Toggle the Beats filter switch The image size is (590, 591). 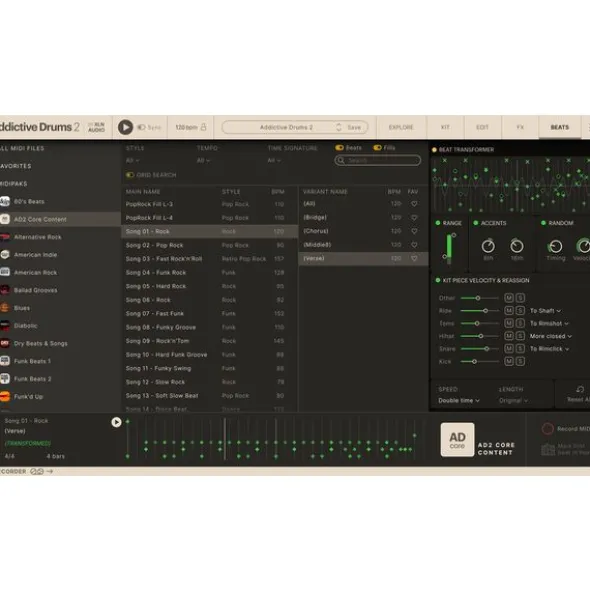pyautogui.click(x=339, y=147)
